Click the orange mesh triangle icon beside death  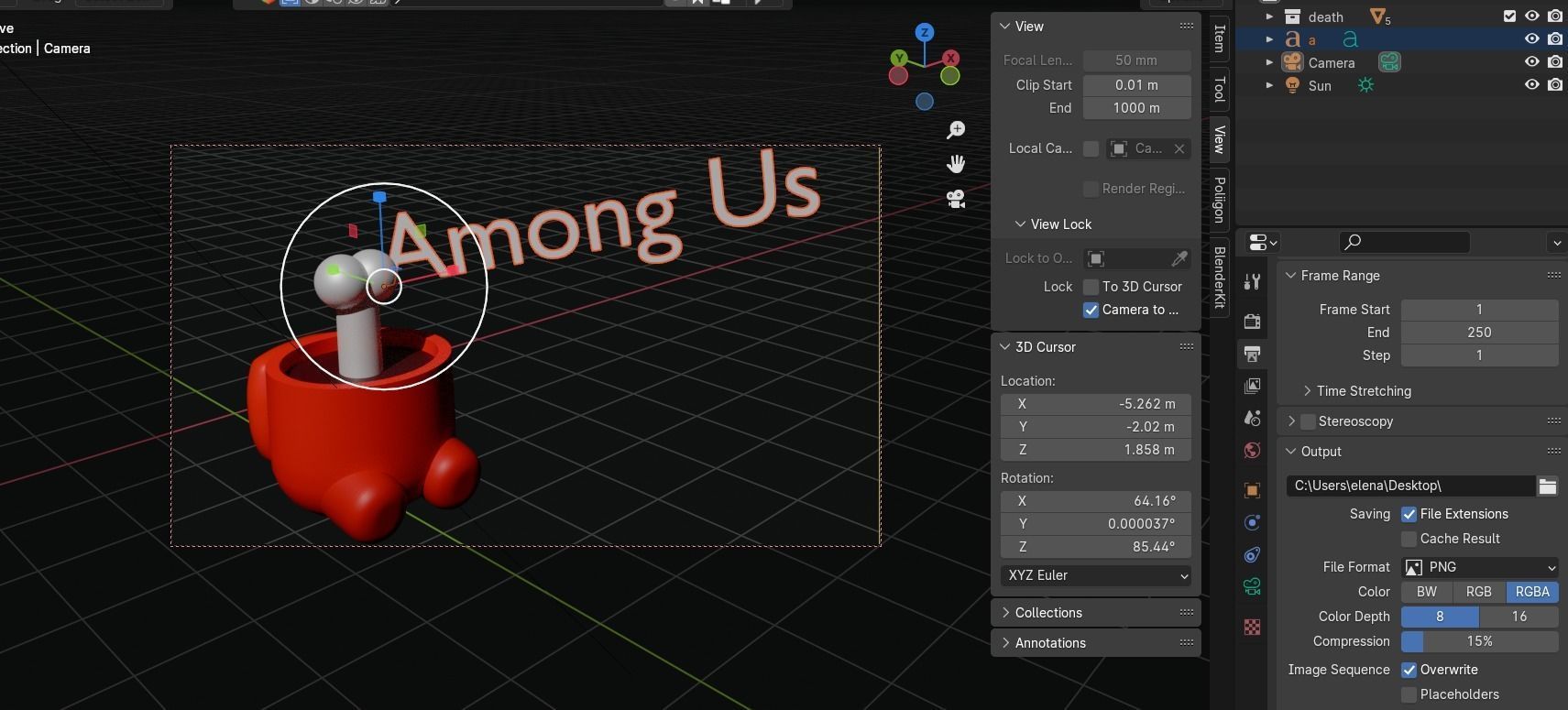coord(1380,16)
